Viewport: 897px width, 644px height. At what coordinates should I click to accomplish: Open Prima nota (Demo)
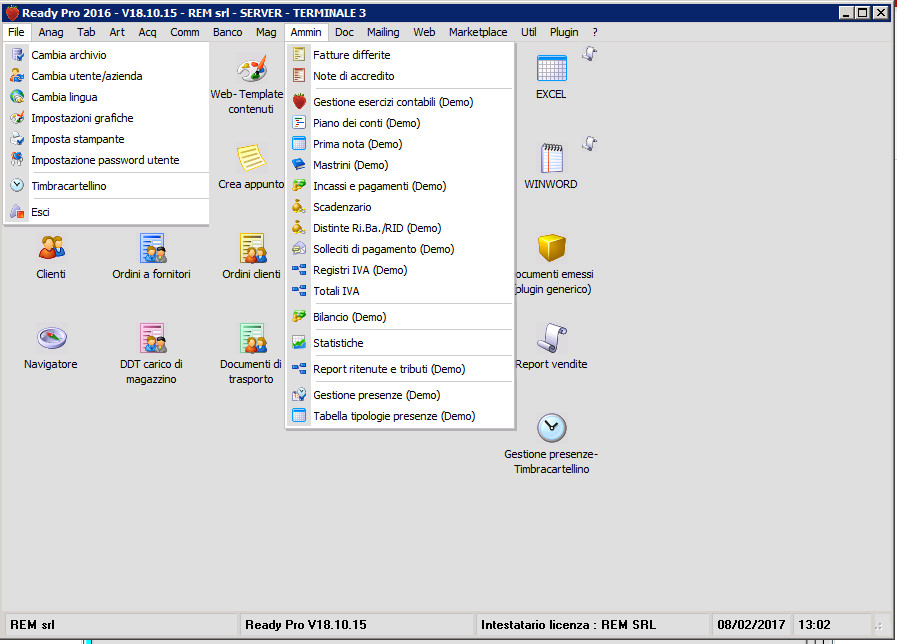(400, 144)
